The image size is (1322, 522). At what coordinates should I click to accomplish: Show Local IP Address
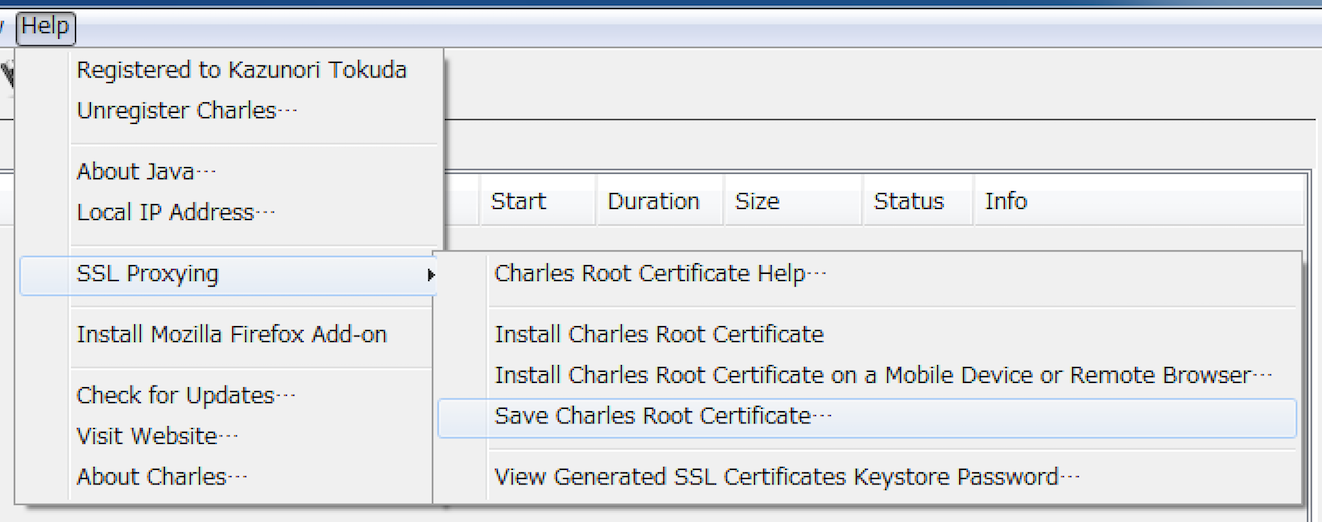(x=175, y=213)
